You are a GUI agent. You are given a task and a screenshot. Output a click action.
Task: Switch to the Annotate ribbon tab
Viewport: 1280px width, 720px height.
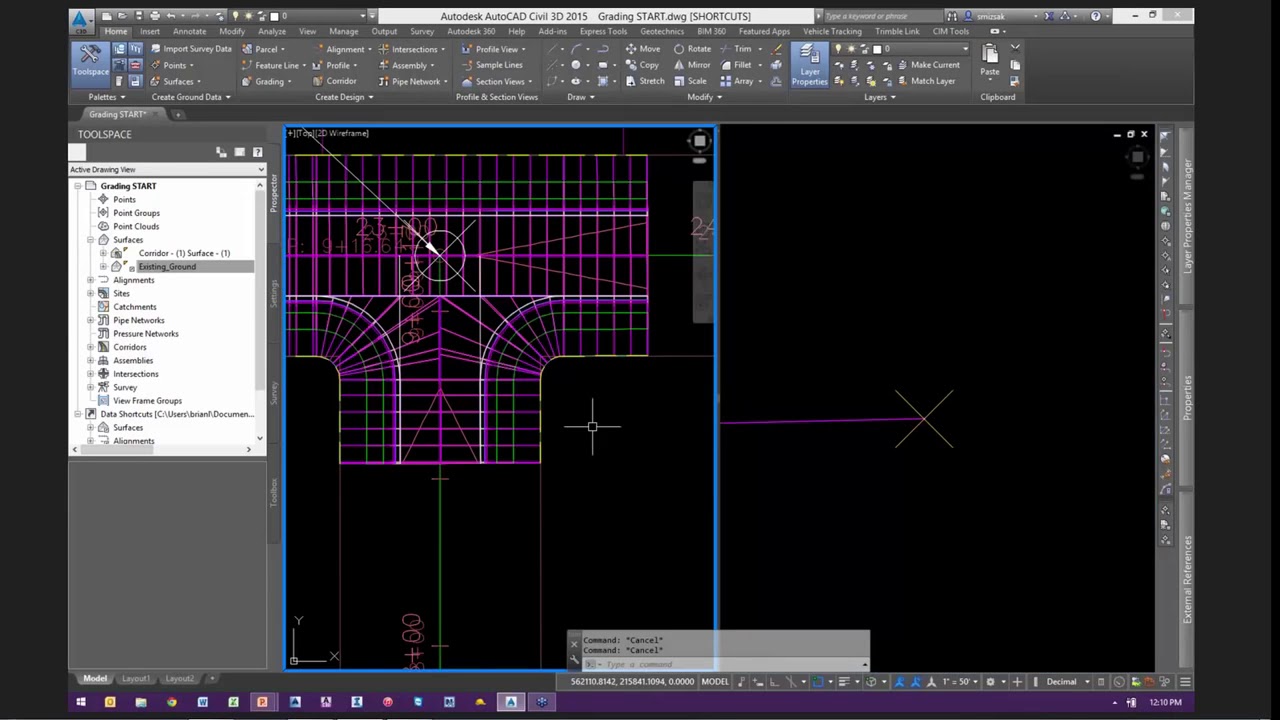pyautogui.click(x=189, y=31)
